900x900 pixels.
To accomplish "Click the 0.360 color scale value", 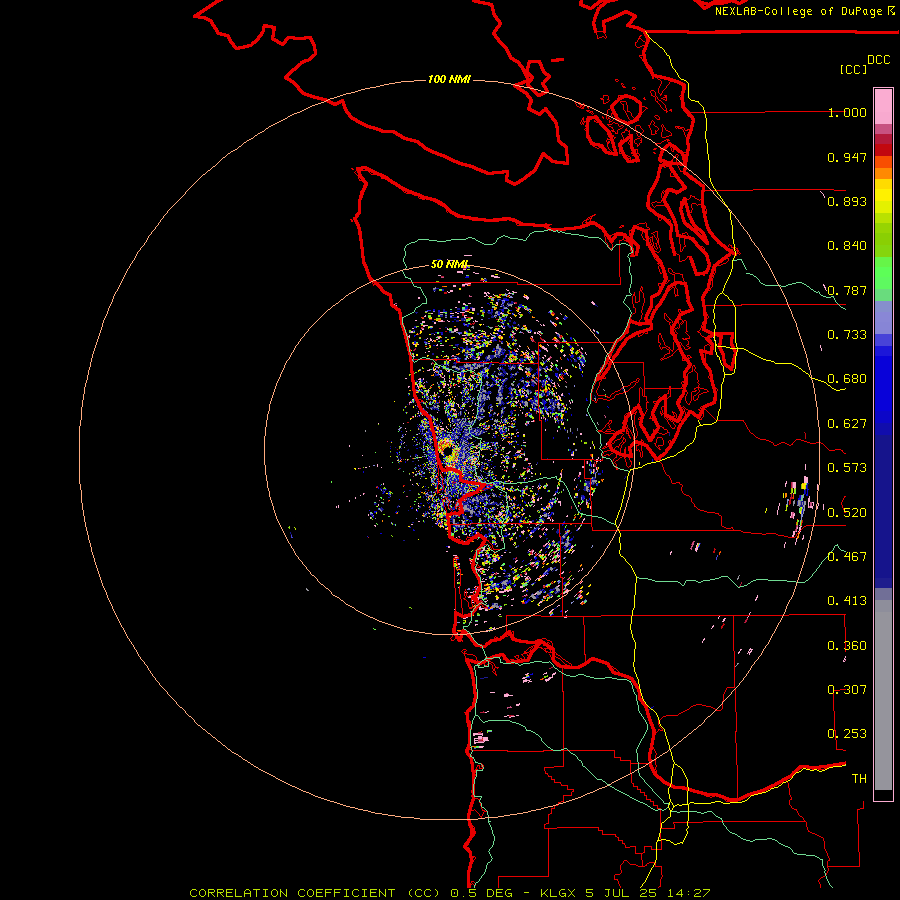I will 847,646.
